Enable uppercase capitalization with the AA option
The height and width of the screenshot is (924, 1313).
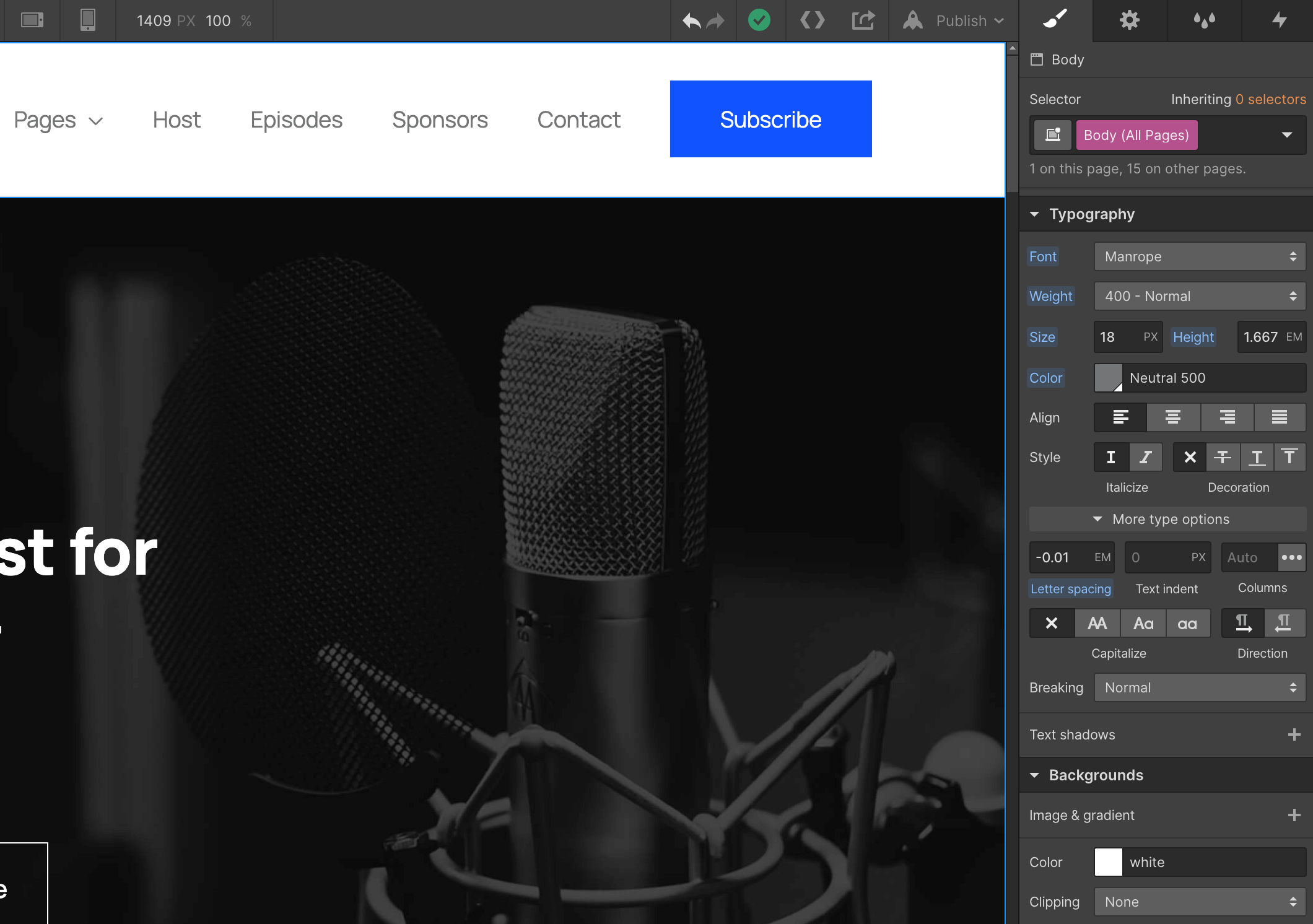pos(1097,623)
